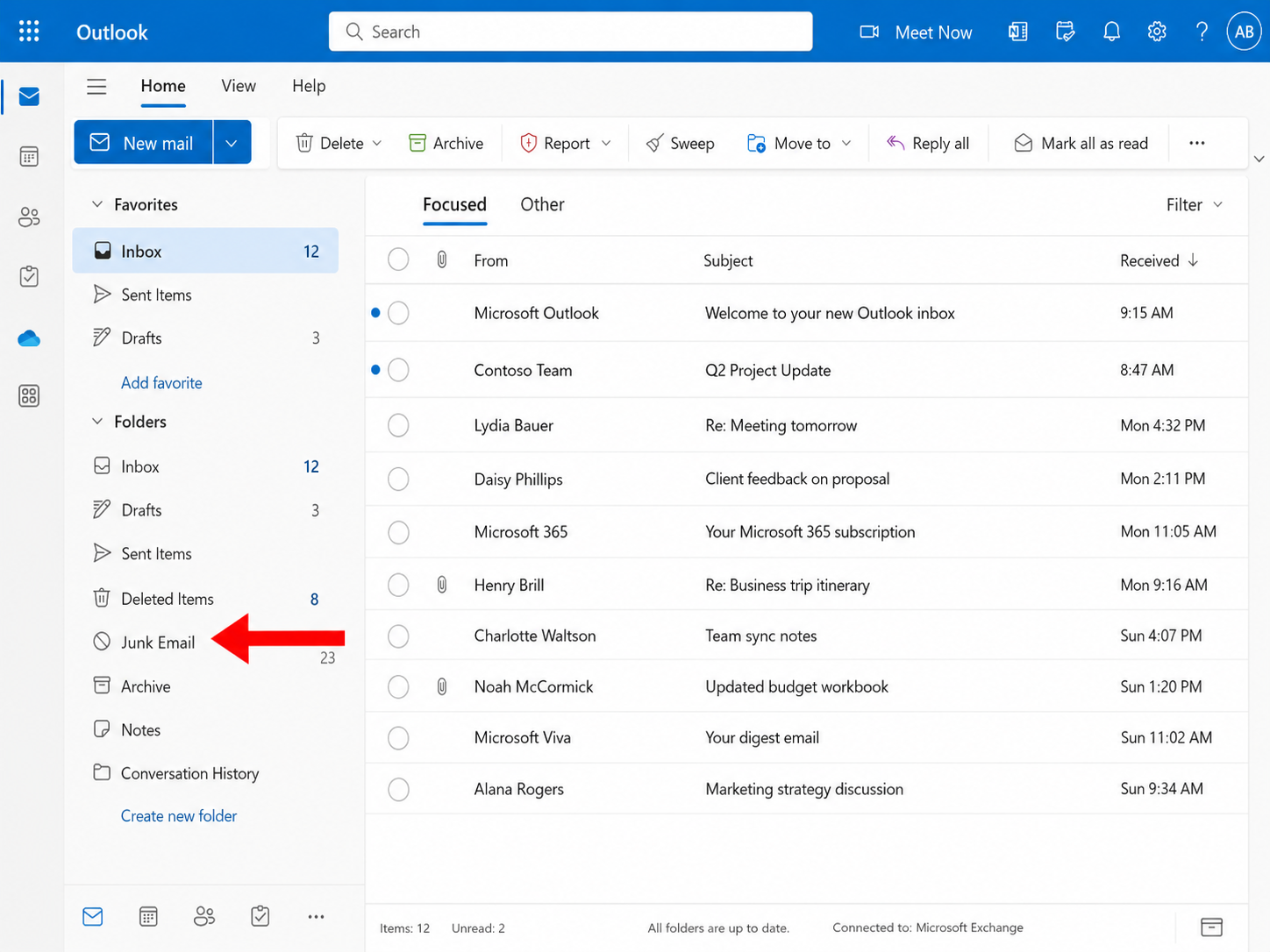Click the Search input field
Image resolution: width=1270 pixels, height=952 pixels.
(x=571, y=32)
